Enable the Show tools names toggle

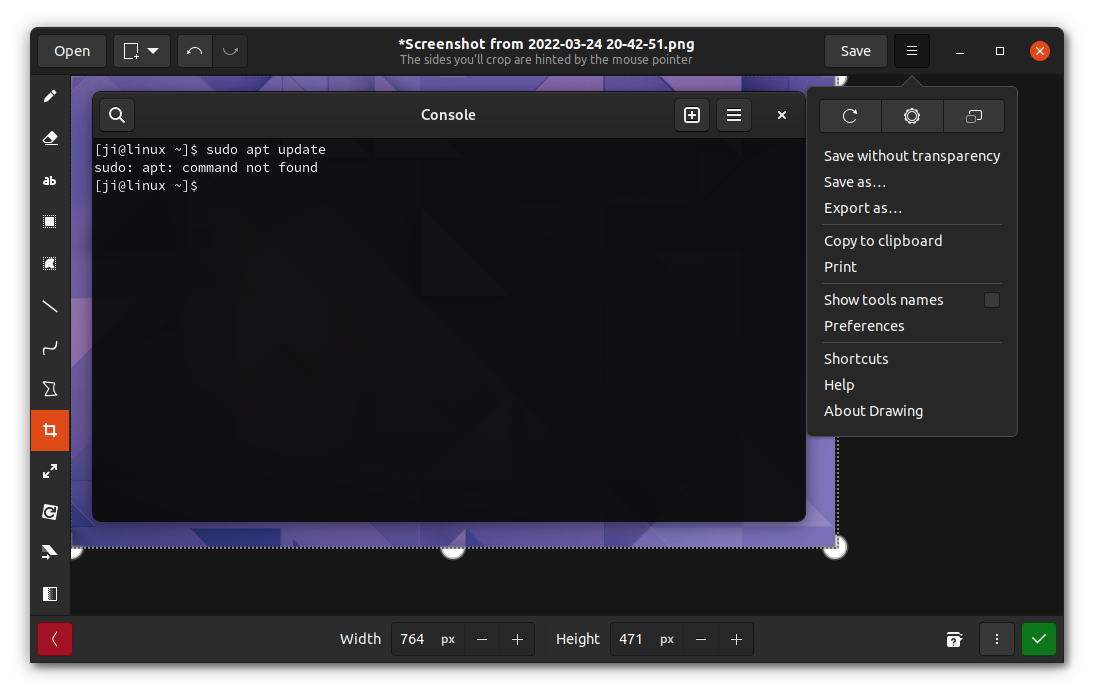click(x=991, y=300)
